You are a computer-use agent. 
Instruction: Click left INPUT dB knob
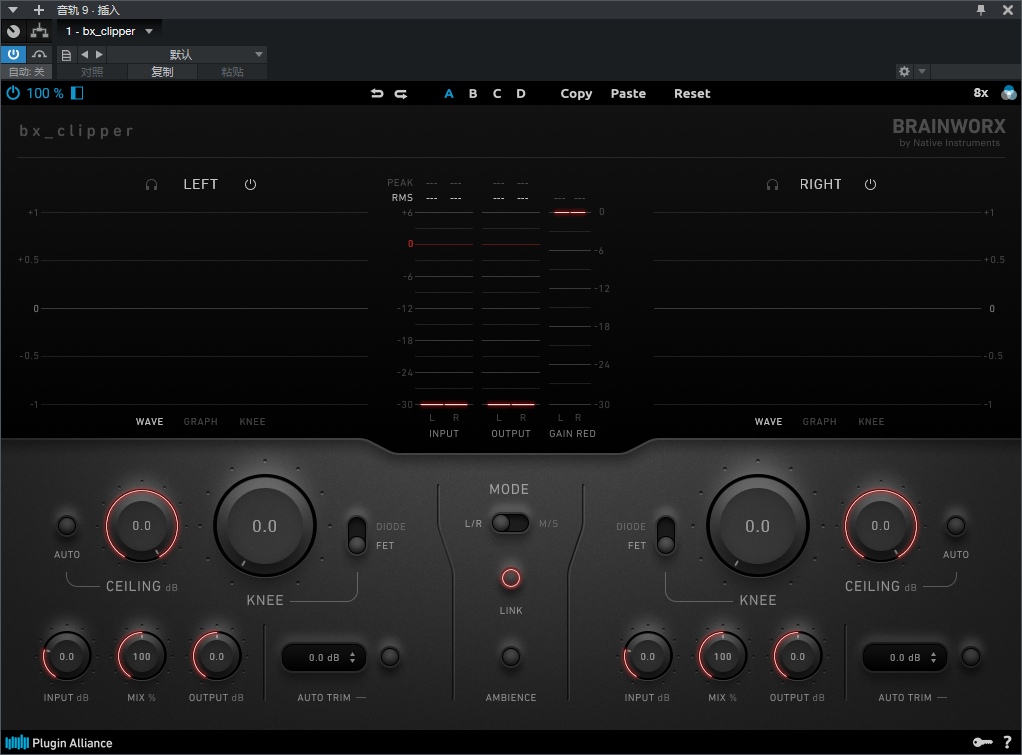[66, 657]
